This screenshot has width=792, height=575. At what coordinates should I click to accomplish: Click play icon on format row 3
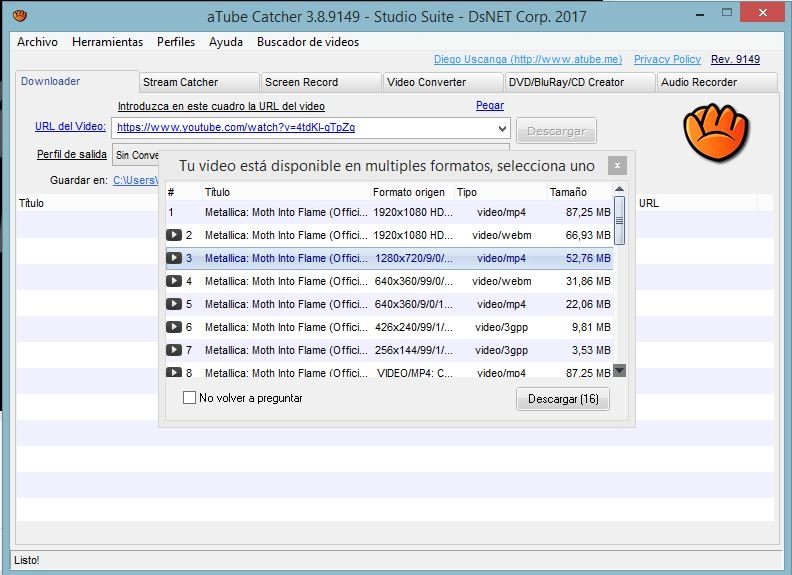[x=174, y=258]
